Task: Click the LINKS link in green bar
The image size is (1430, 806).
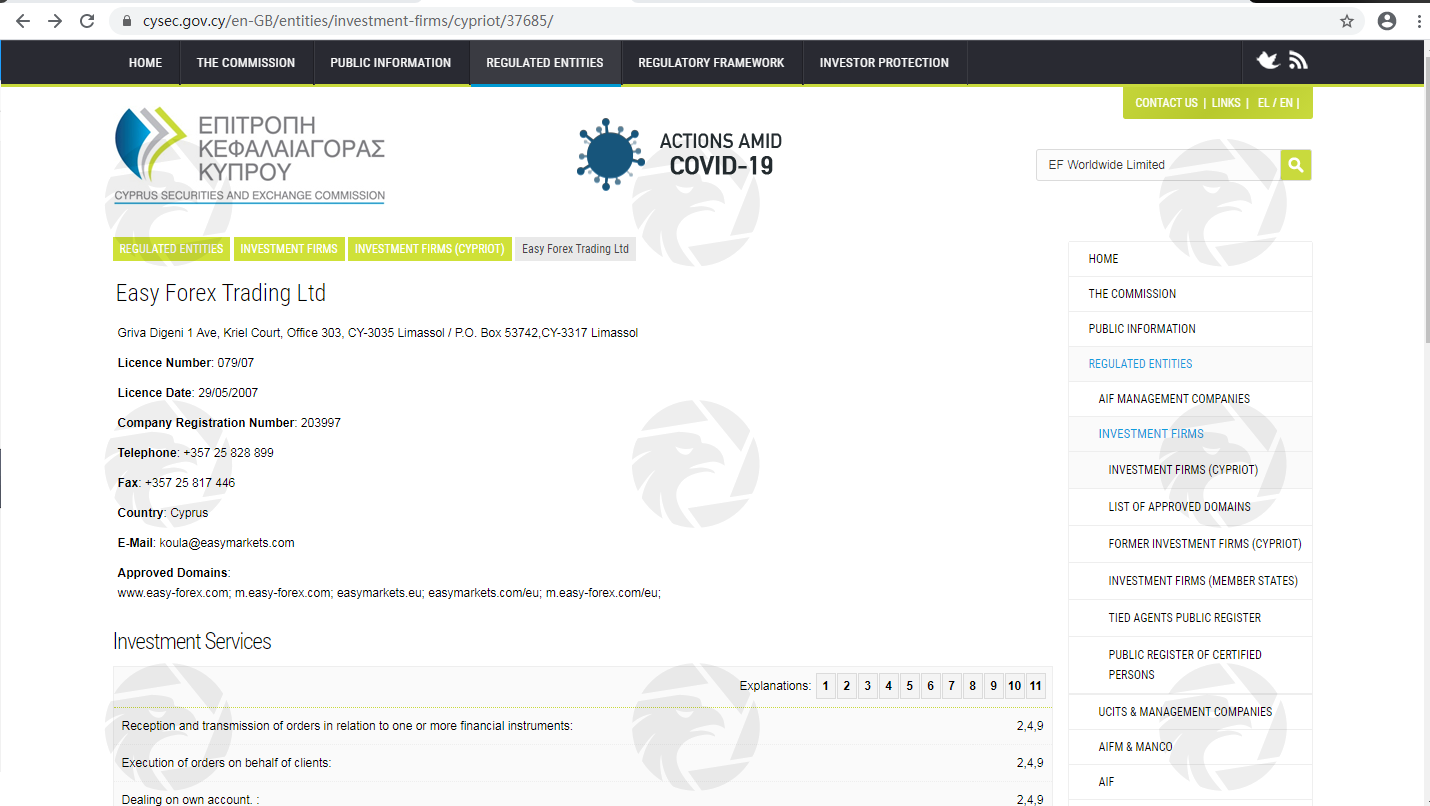Action: [1226, 103]
